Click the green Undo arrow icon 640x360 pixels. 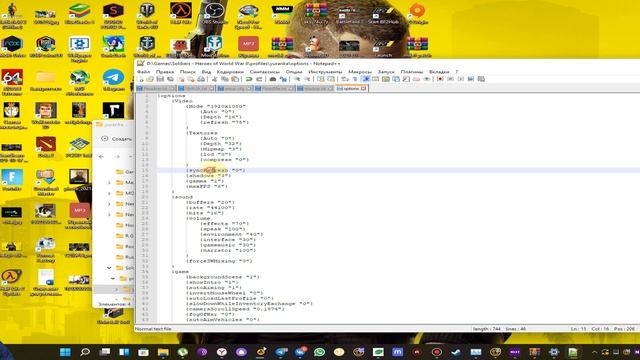[x=249, y=79]
